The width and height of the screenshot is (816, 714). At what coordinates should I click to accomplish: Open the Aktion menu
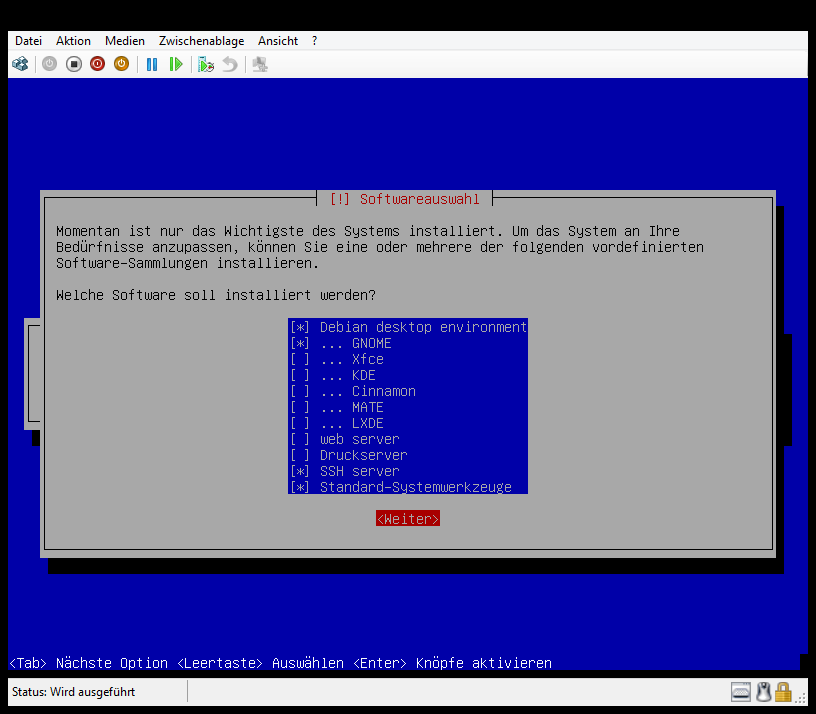click(x=73, y=41)
